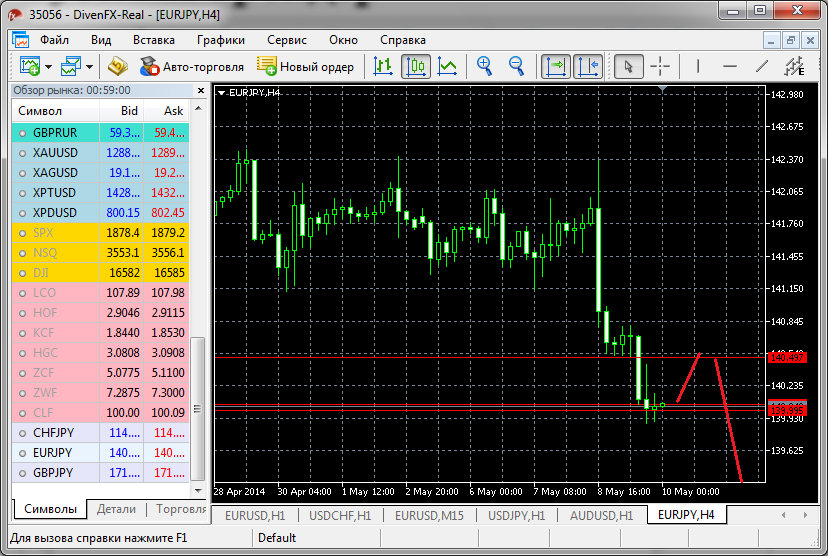Click chart tabs scroll right arrow
This screenshot has width=828, height=556.
point(805,515)
